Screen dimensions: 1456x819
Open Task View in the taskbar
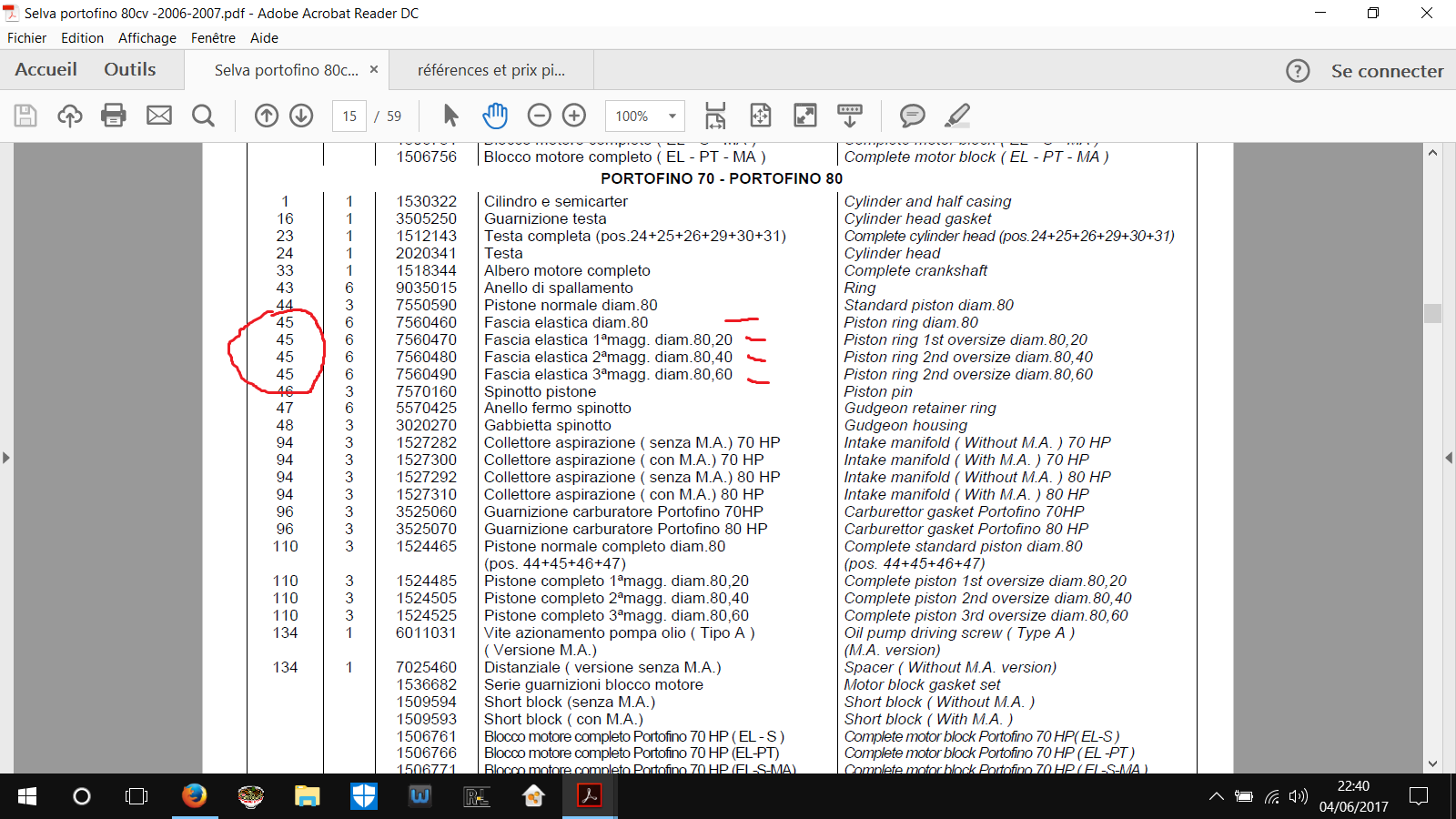coord(136,796)
